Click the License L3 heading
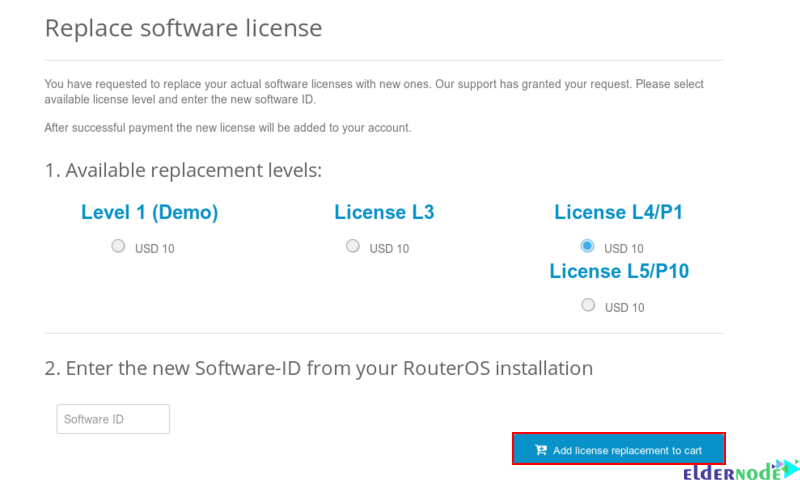 [384, 212]
